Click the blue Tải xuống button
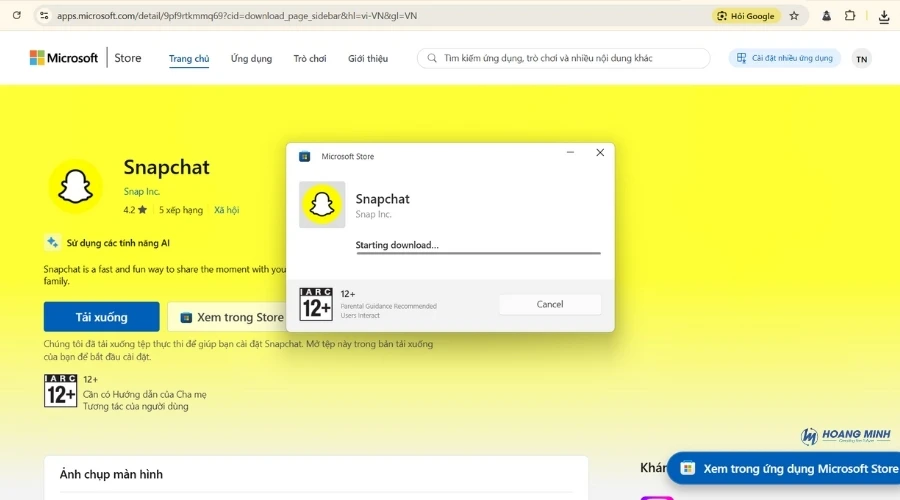 coord(101,317)
